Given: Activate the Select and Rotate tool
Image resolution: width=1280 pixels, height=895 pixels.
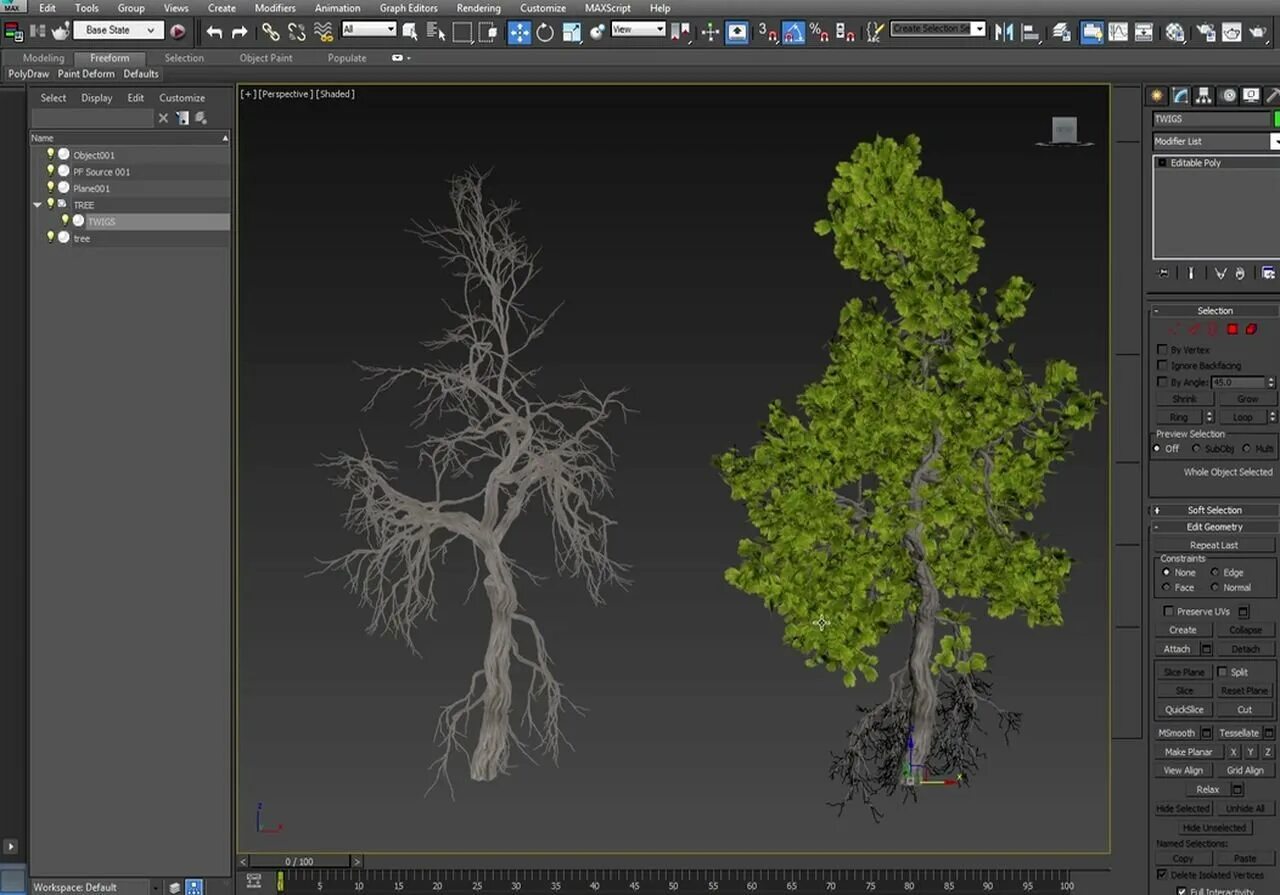Looking at the screenshot, I should [545, 31].
